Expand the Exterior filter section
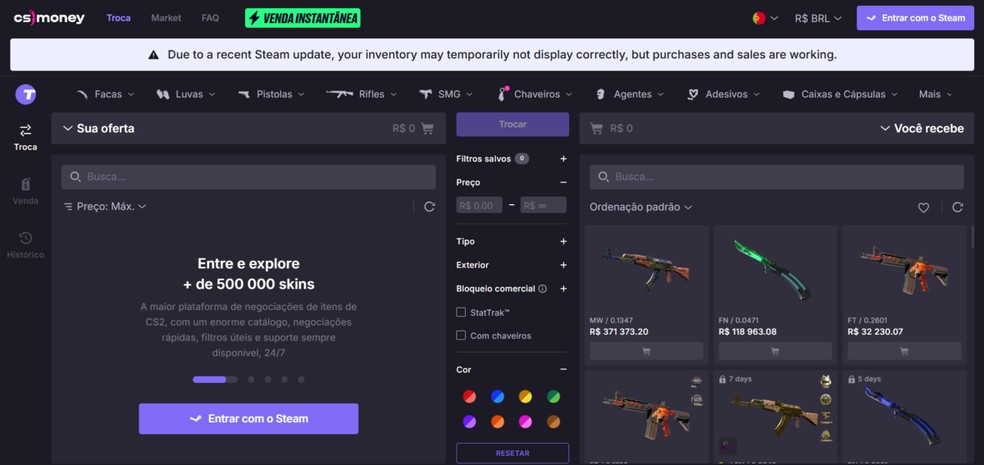 (564, 265)
